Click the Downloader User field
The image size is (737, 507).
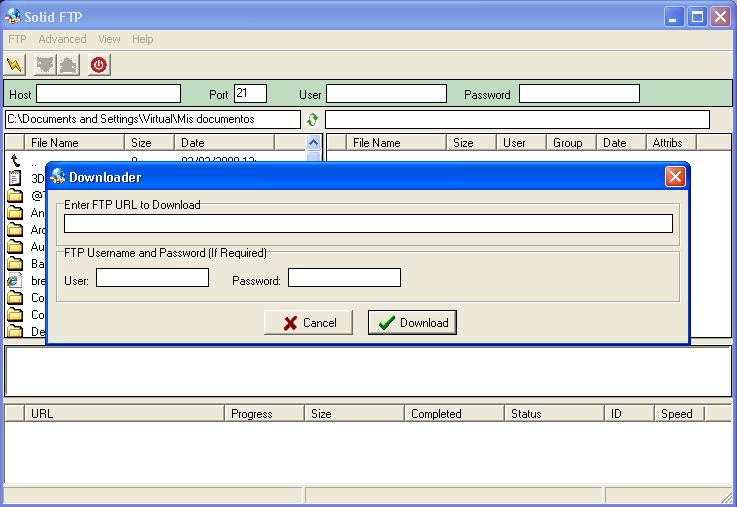152,277
